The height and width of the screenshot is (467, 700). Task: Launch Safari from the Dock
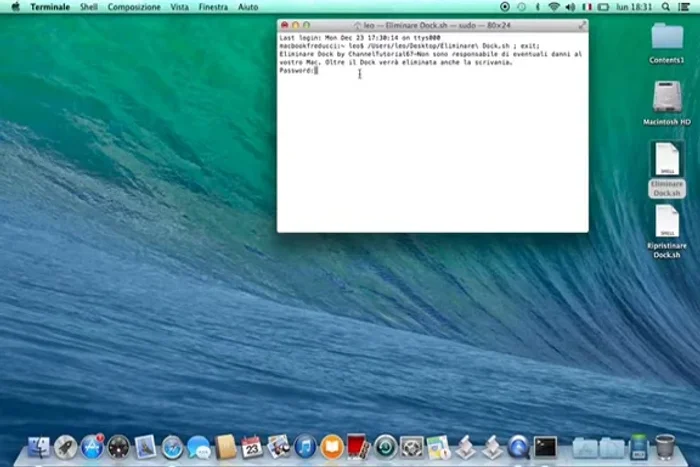tap(172, 446)
